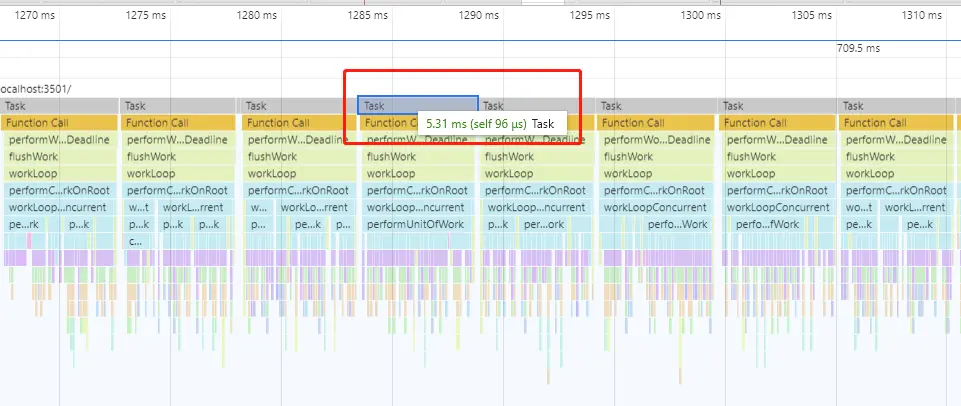The width and height of the screenshot is (961, 406).
Task: Click the 1310 ms ruler mark
Action: [x=921, y=15]
